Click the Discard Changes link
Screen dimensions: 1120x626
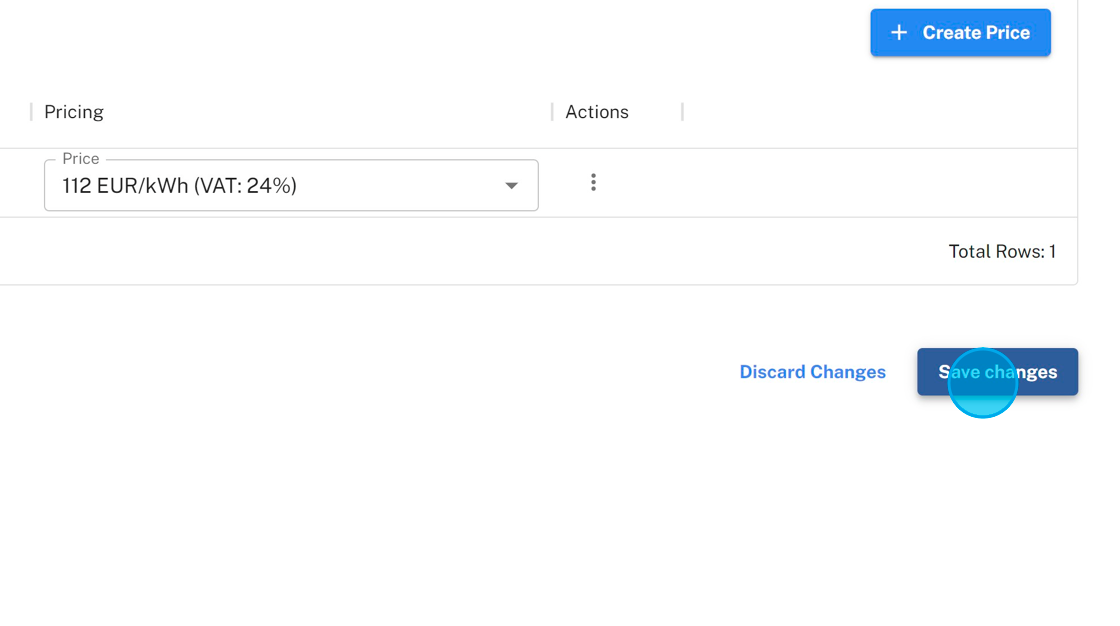(812, 372)
